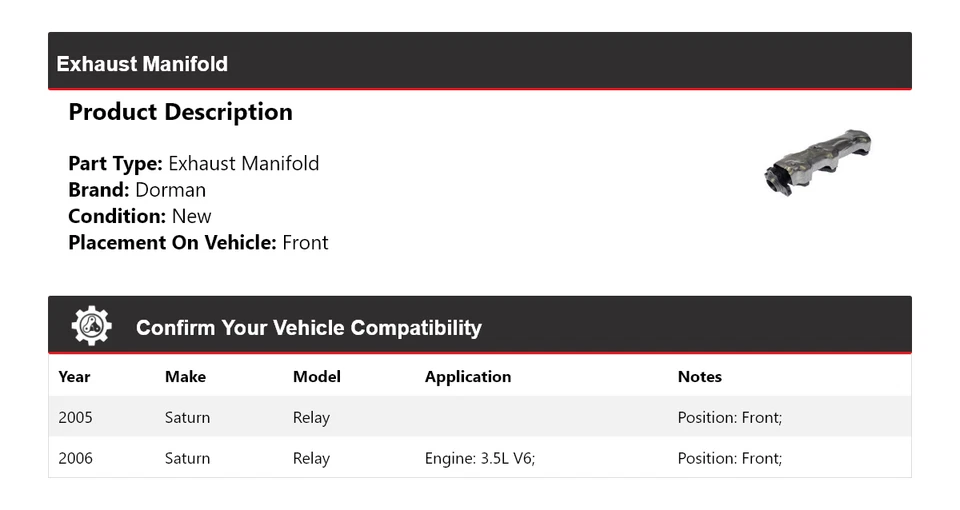This screenshot has height=510, width=960.
Task: Click the Notes column header
Action: pyautogui.click(x=699, y=377)
